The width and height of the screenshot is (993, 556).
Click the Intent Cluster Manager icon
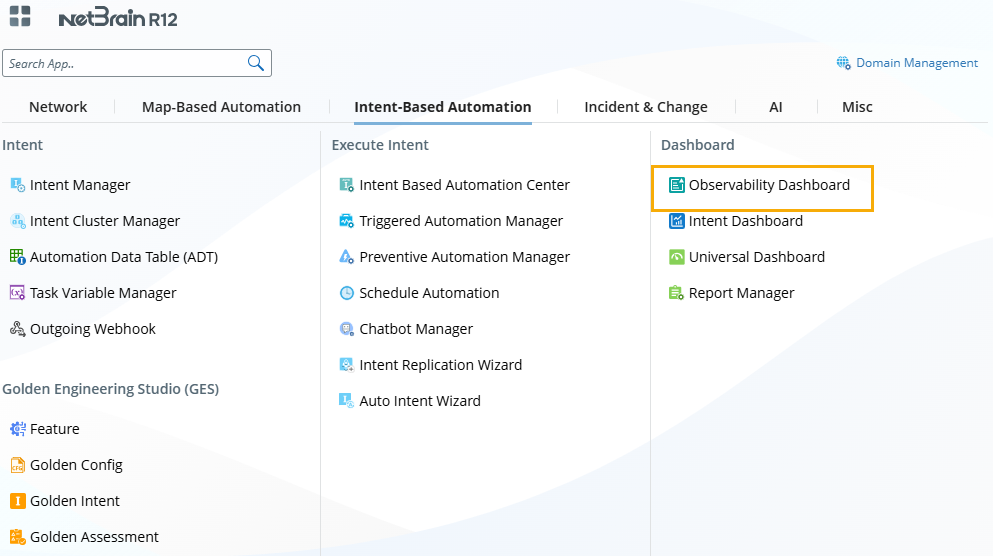(x=17, y=221)
